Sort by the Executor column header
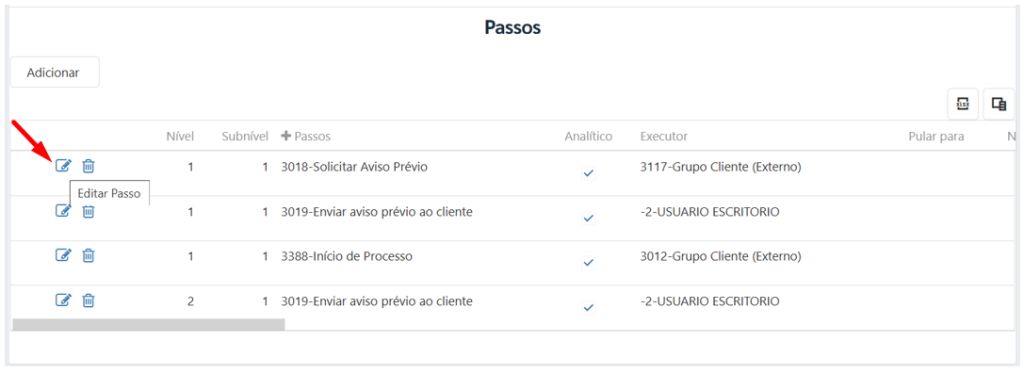This screenshot has height=373, width=1024. (664, 136)
